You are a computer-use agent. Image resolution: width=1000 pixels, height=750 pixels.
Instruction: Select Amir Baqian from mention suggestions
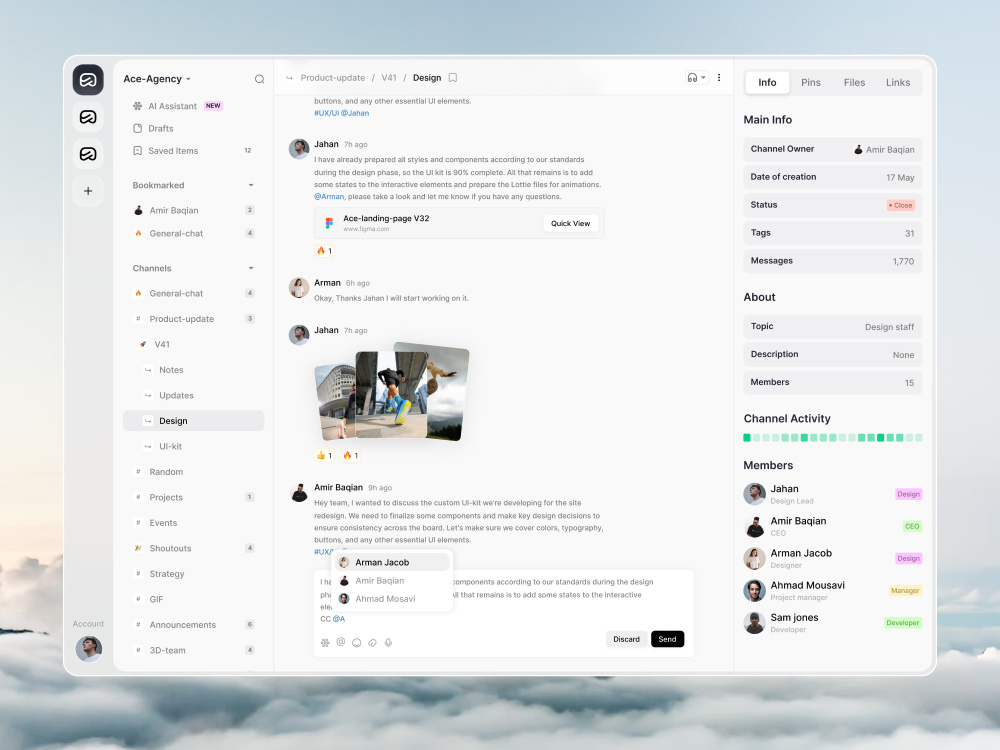click(393, 580)
